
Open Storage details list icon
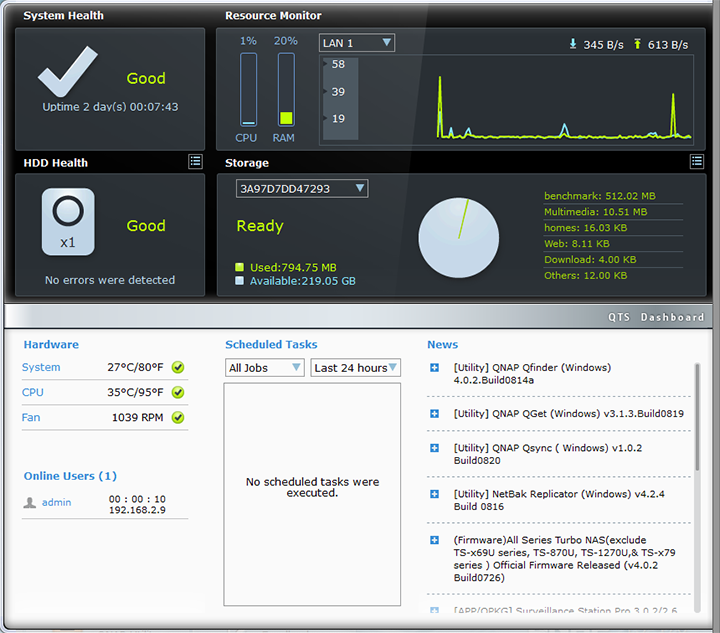click(x=696, y=161)
